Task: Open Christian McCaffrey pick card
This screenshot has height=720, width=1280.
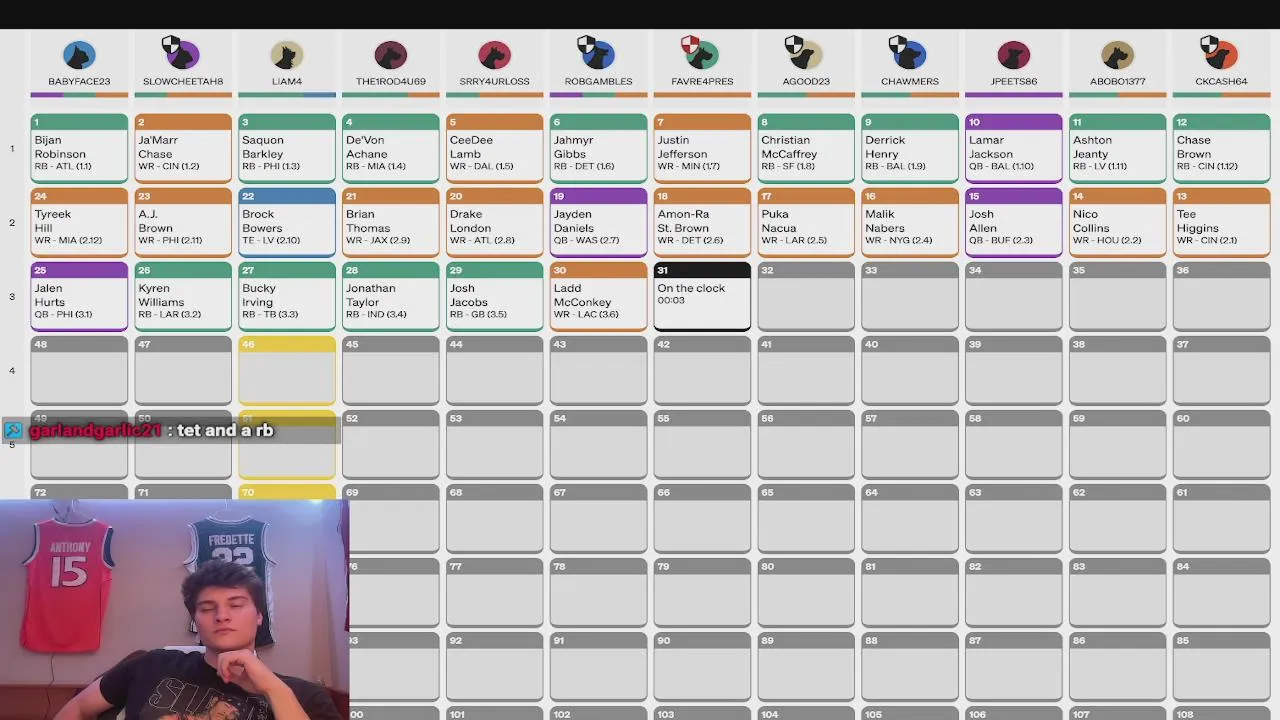Action: [806, 148]
